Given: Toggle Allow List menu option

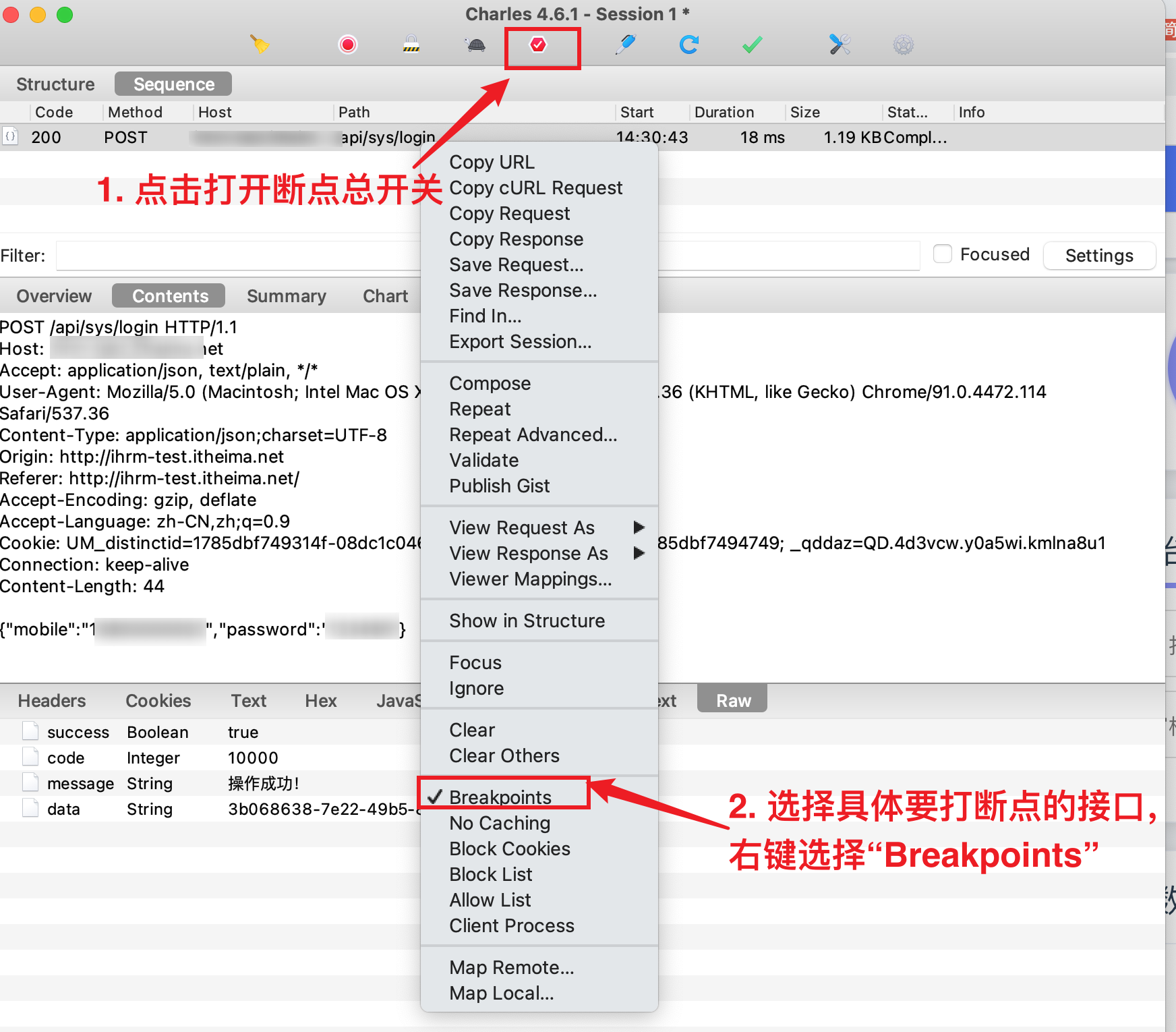Looking at the screenshot, I should coord(539,900).
